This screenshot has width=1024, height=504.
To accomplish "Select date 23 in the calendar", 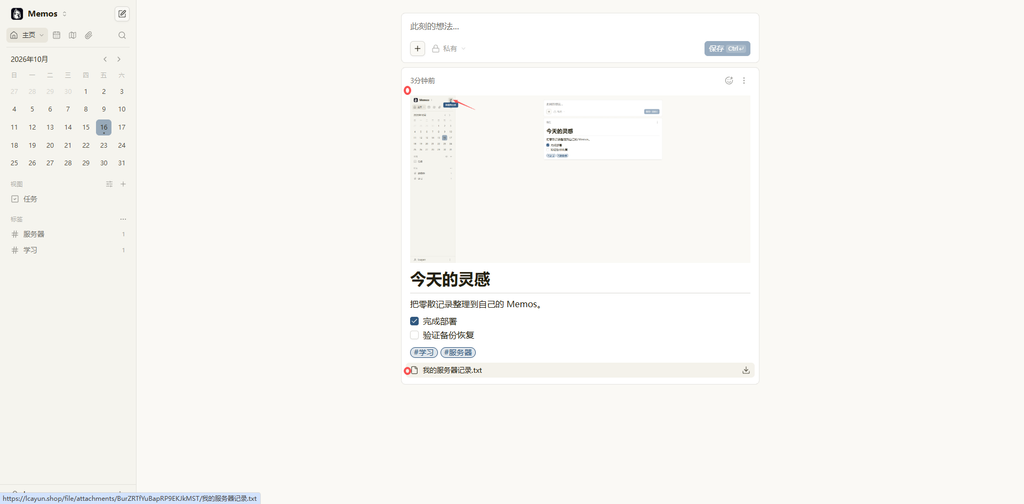I will (x=104, y=145).
